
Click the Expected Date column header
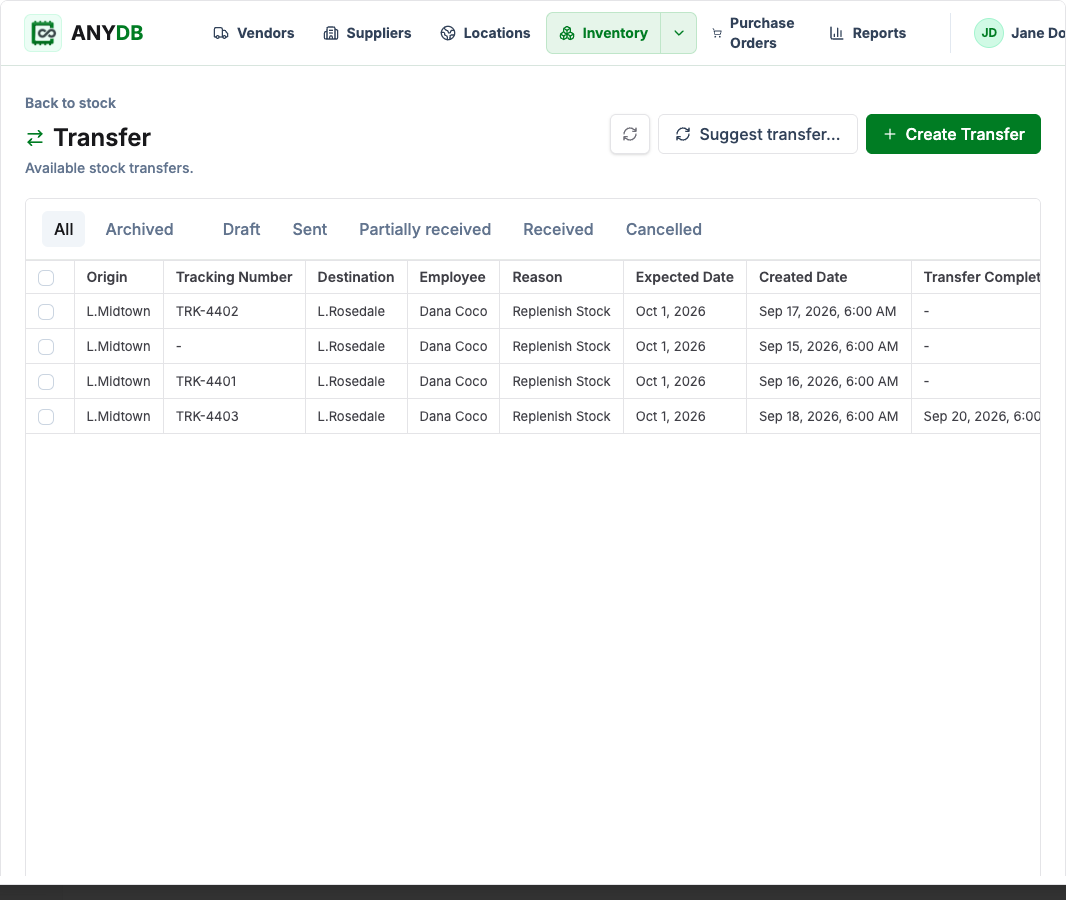pos(685,277)
